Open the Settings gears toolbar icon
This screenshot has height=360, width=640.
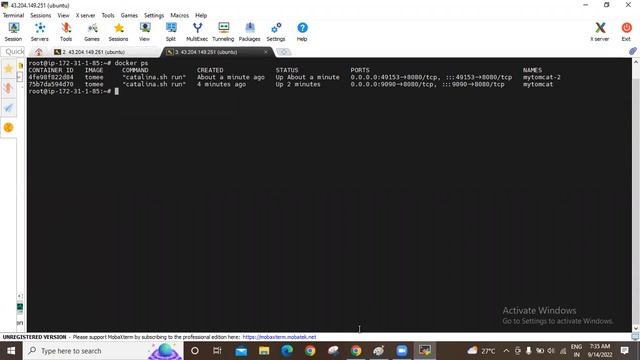[276, 32]
